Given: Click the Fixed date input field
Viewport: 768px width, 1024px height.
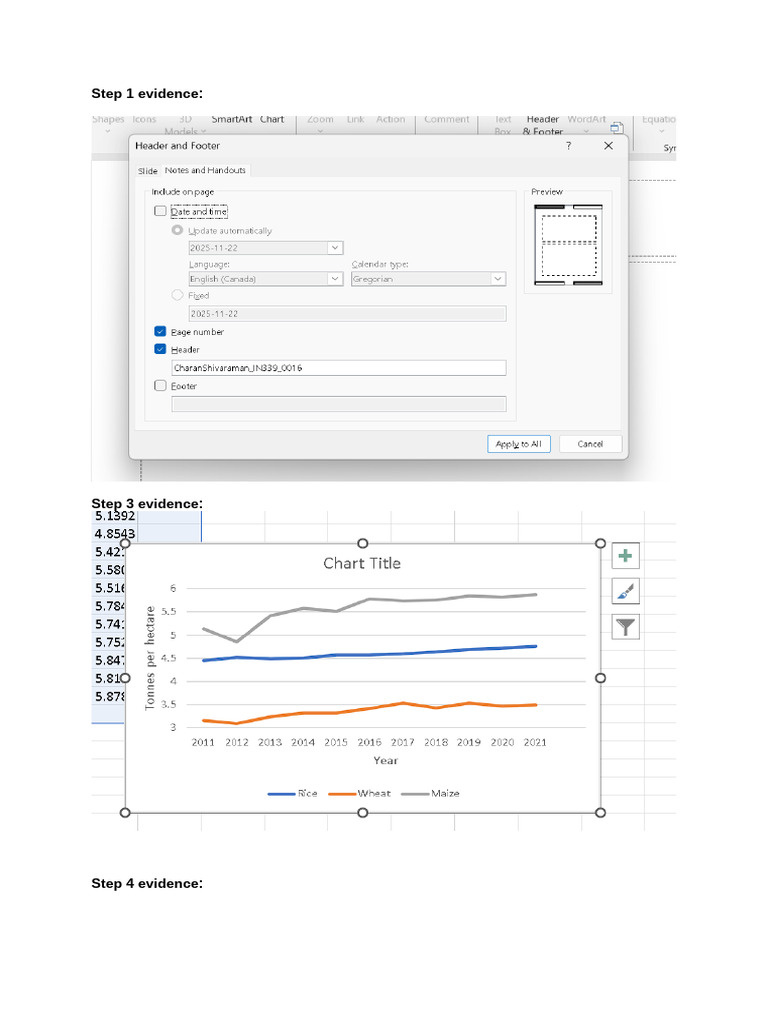Looking at the screenshot, I should (347, 313).
